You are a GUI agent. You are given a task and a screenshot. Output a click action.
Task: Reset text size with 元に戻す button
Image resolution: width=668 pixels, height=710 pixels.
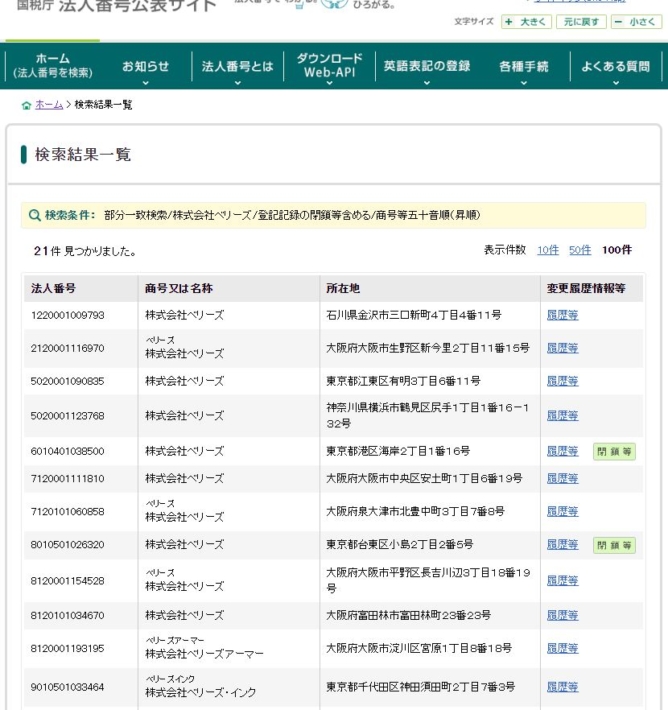click(x=581, y=22)
